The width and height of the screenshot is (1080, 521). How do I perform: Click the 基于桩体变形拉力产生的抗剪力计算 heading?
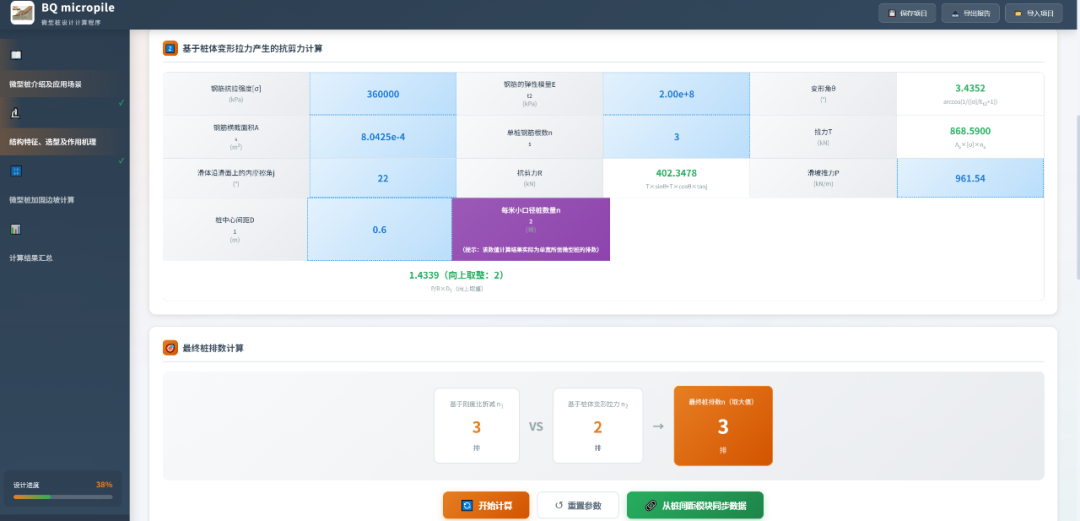click(x=253, y=49)
